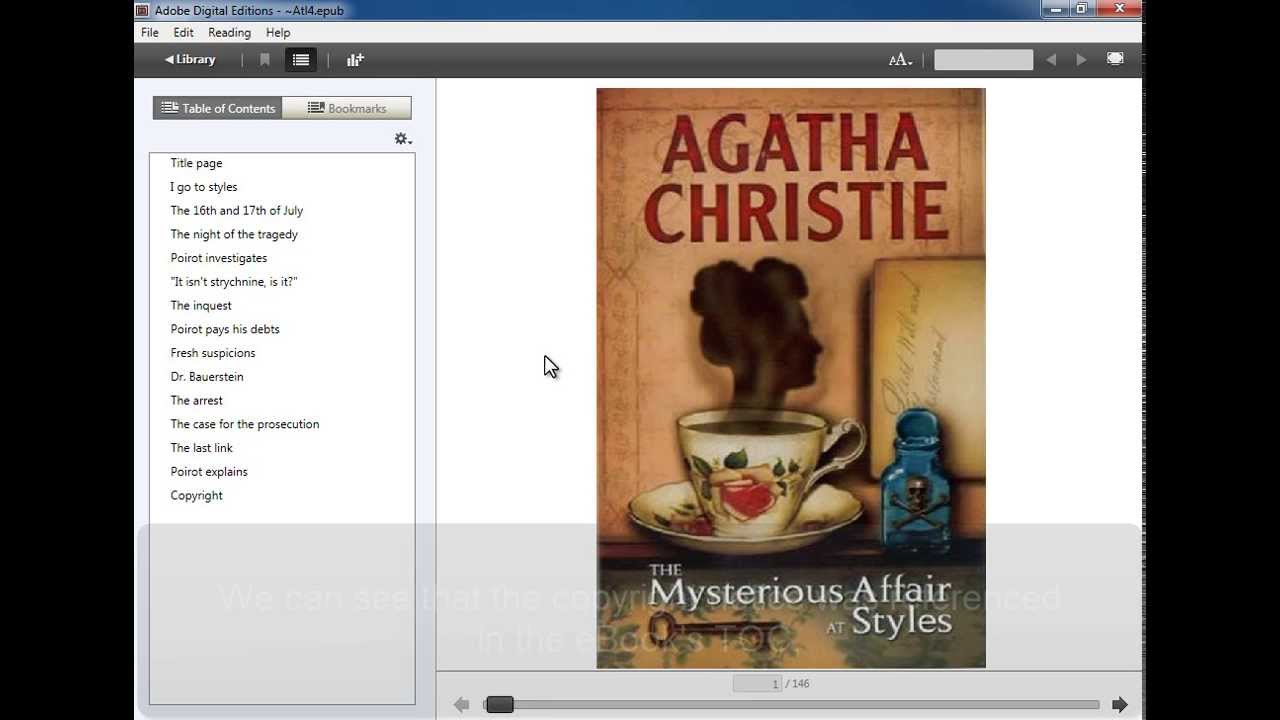This screenshot has height=720, width=1280.
Task: Click the page number input box
Action: pyautogui.click(x=757, y=684)
